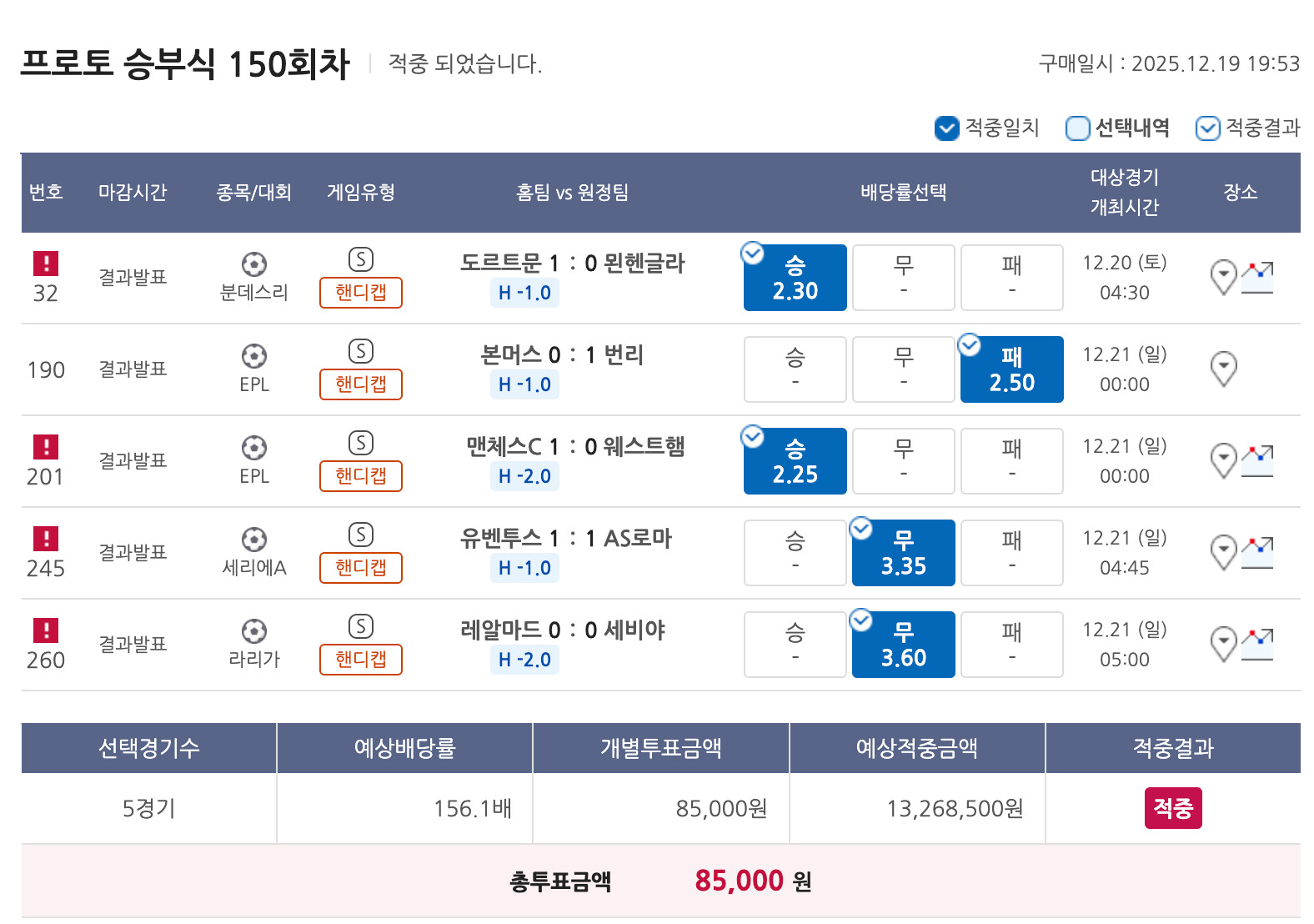This screenshot has width=1314, height=924.
Task: Open venue location pin for match 32
Action: click(x=1222, y=277)
